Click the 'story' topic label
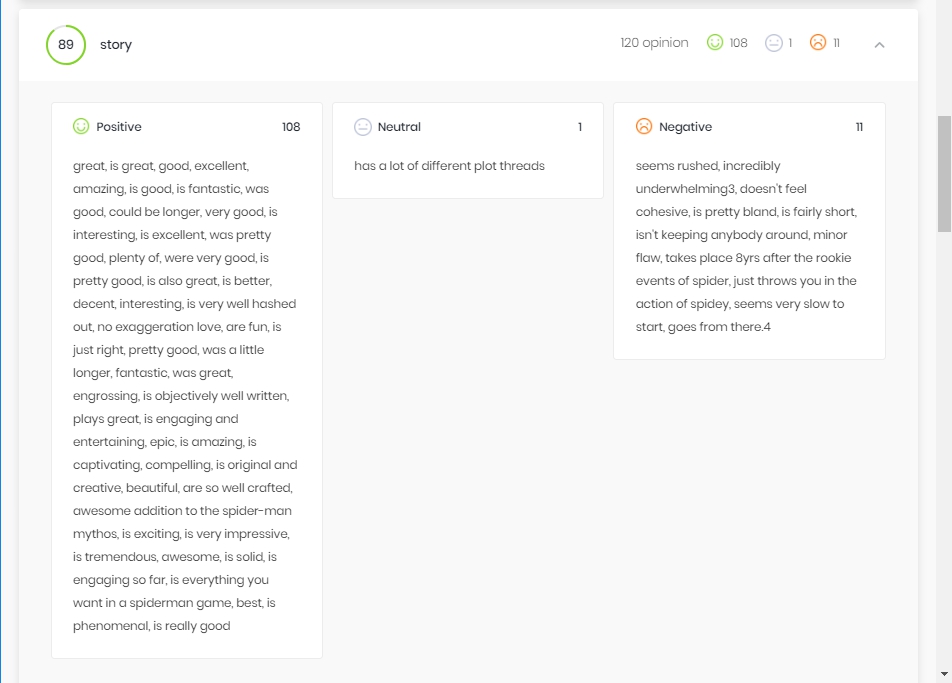Image resolution: width=952 pixels, height=683 pixels. [x=116, y=45]
